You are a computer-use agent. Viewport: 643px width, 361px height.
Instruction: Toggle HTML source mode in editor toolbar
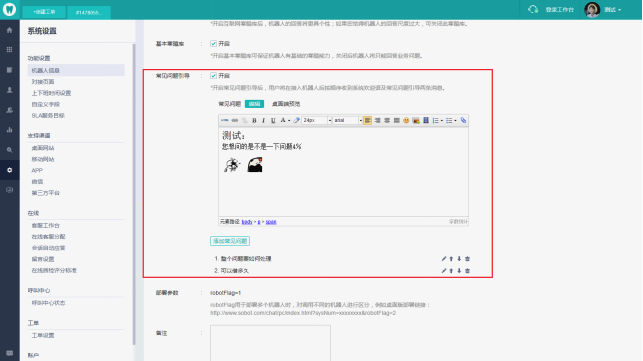(x=224, y=120)
